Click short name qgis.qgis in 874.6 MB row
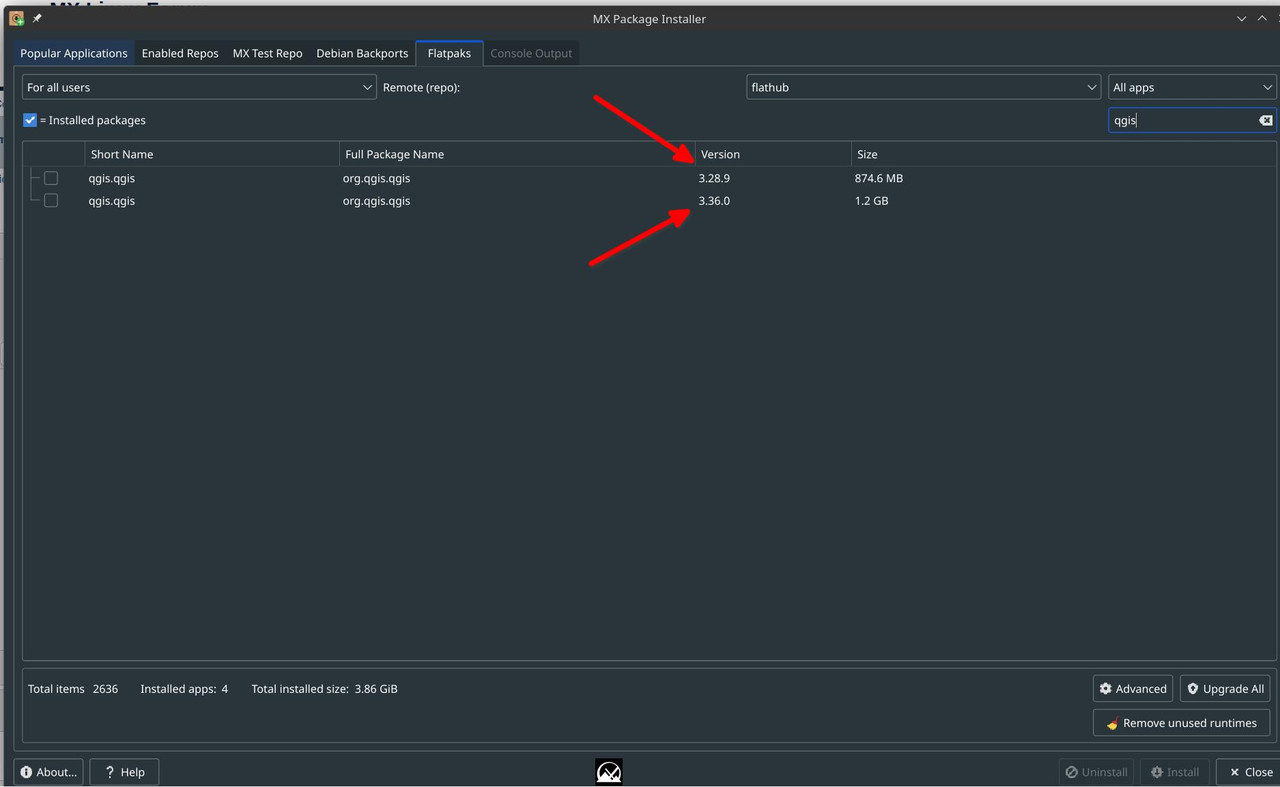 tap(112, 178)
